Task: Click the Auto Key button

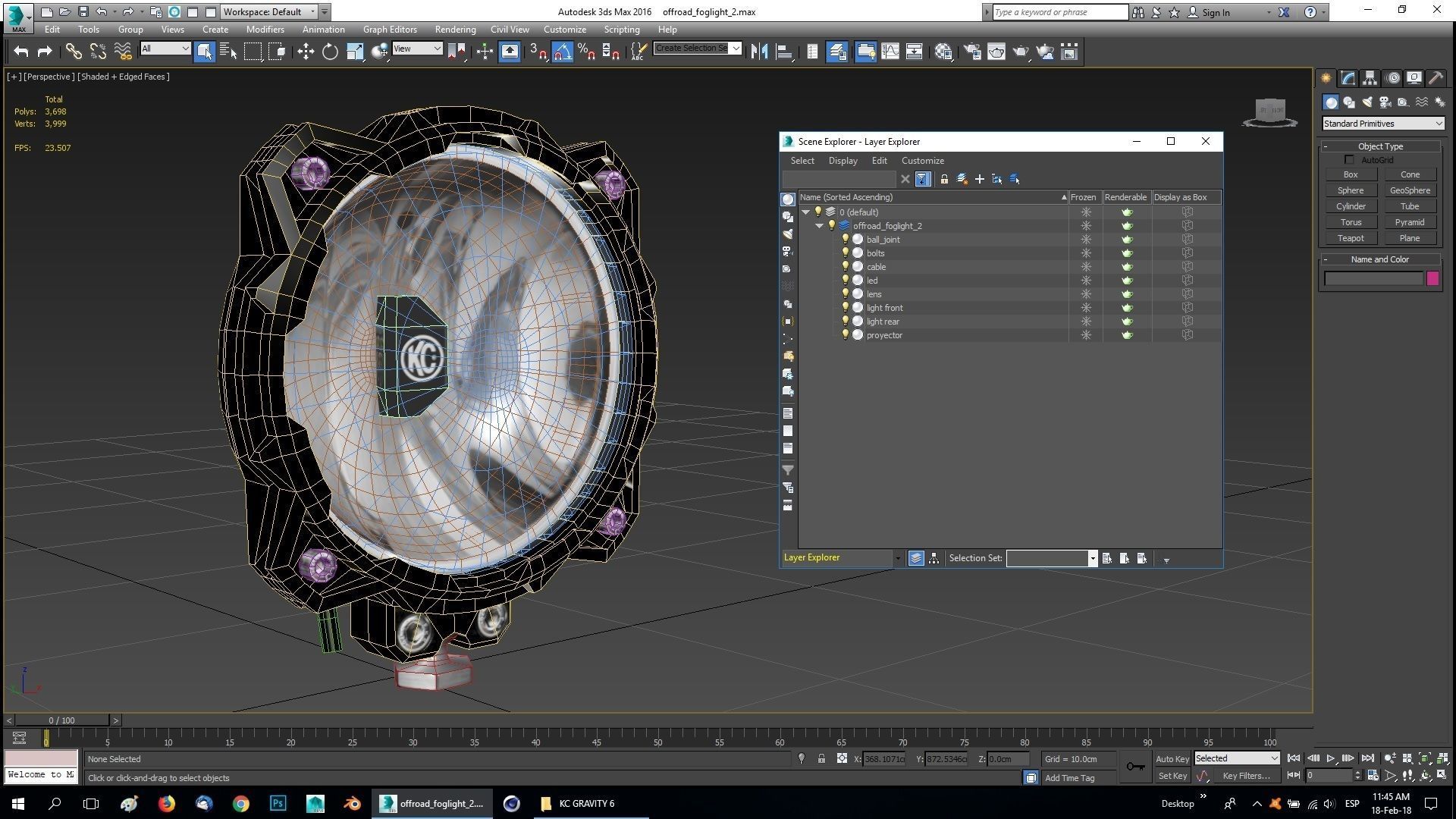Action: tap(1172, 759)
